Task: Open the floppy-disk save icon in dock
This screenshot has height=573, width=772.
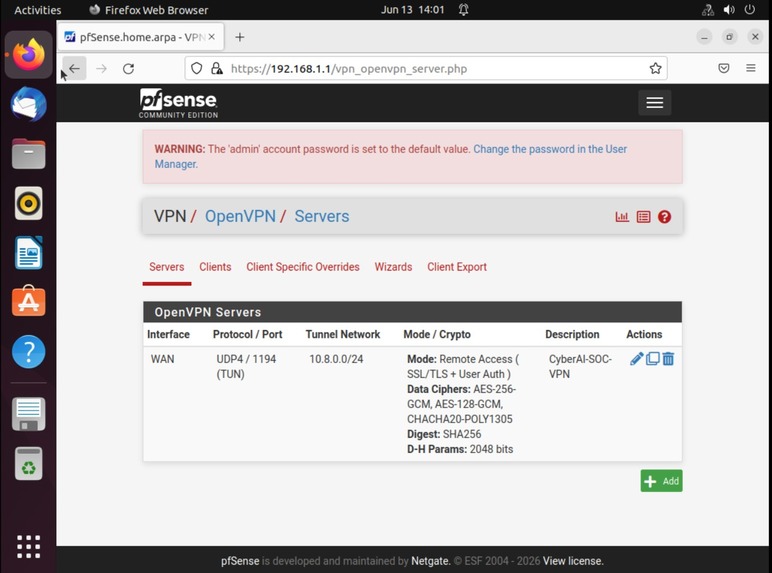Action: point(29,414)
